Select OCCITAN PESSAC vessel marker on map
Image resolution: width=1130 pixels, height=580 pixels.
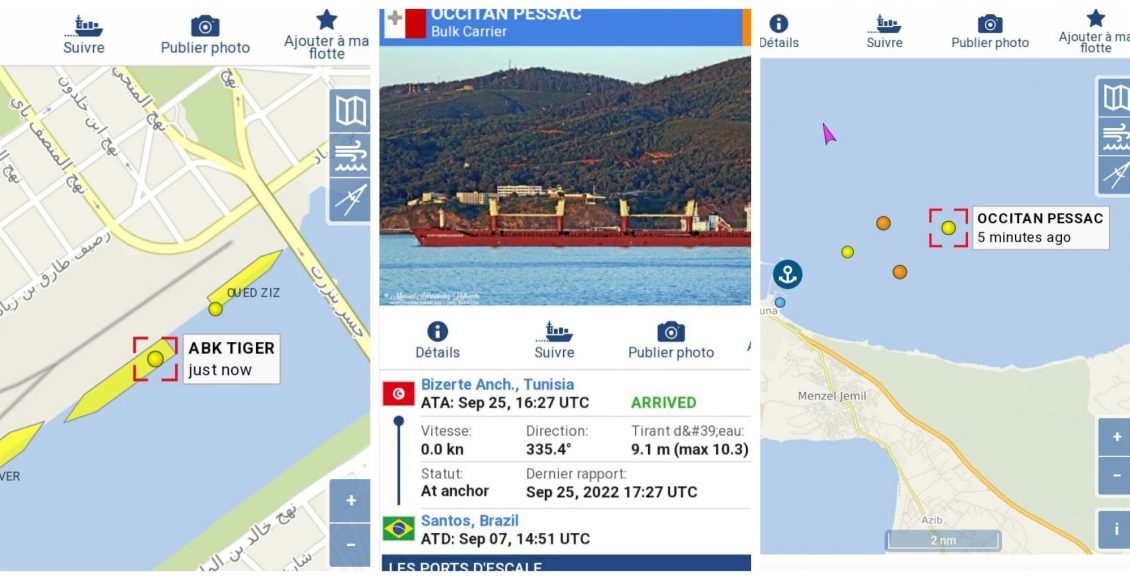tap(948, 228)
